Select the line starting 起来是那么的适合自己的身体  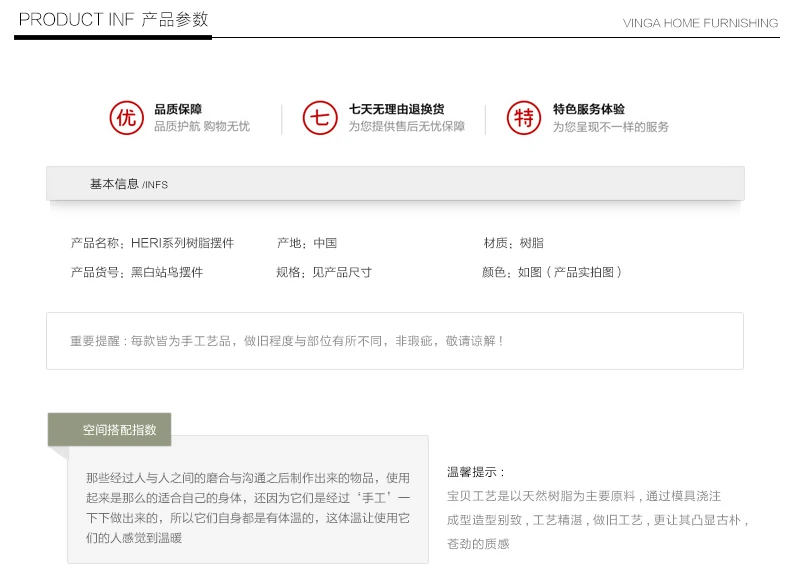(x=247, y=498)
